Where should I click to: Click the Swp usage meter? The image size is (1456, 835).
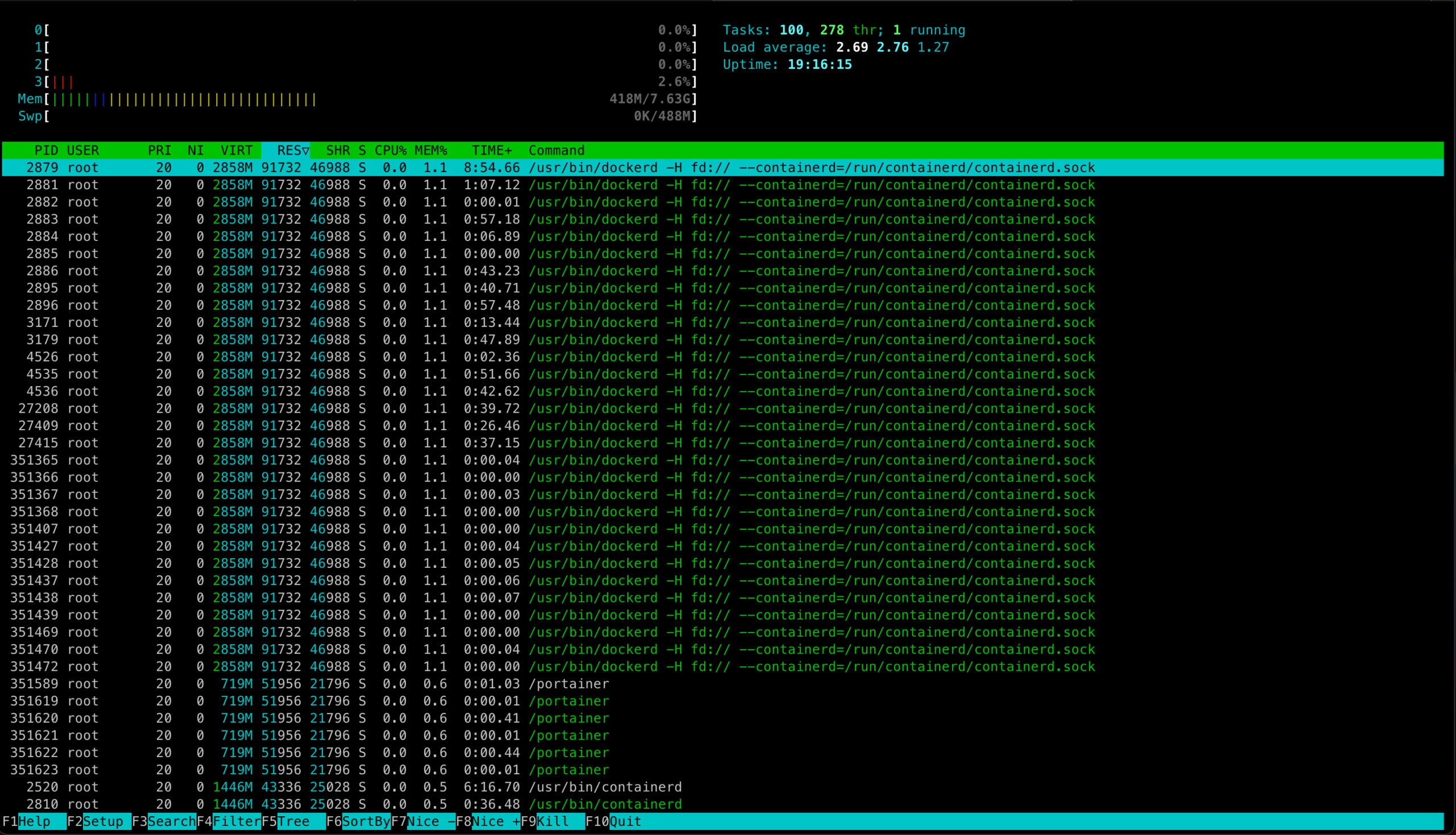[357, 116]
